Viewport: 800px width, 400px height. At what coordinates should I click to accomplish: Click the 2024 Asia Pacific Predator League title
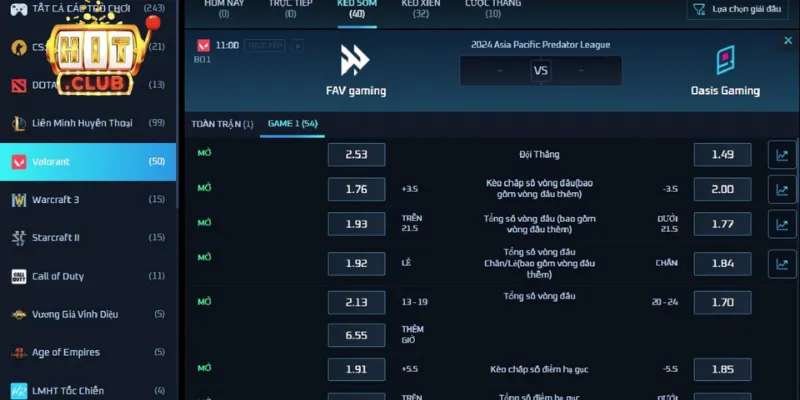pyautogui.click(x=540, y=45)
